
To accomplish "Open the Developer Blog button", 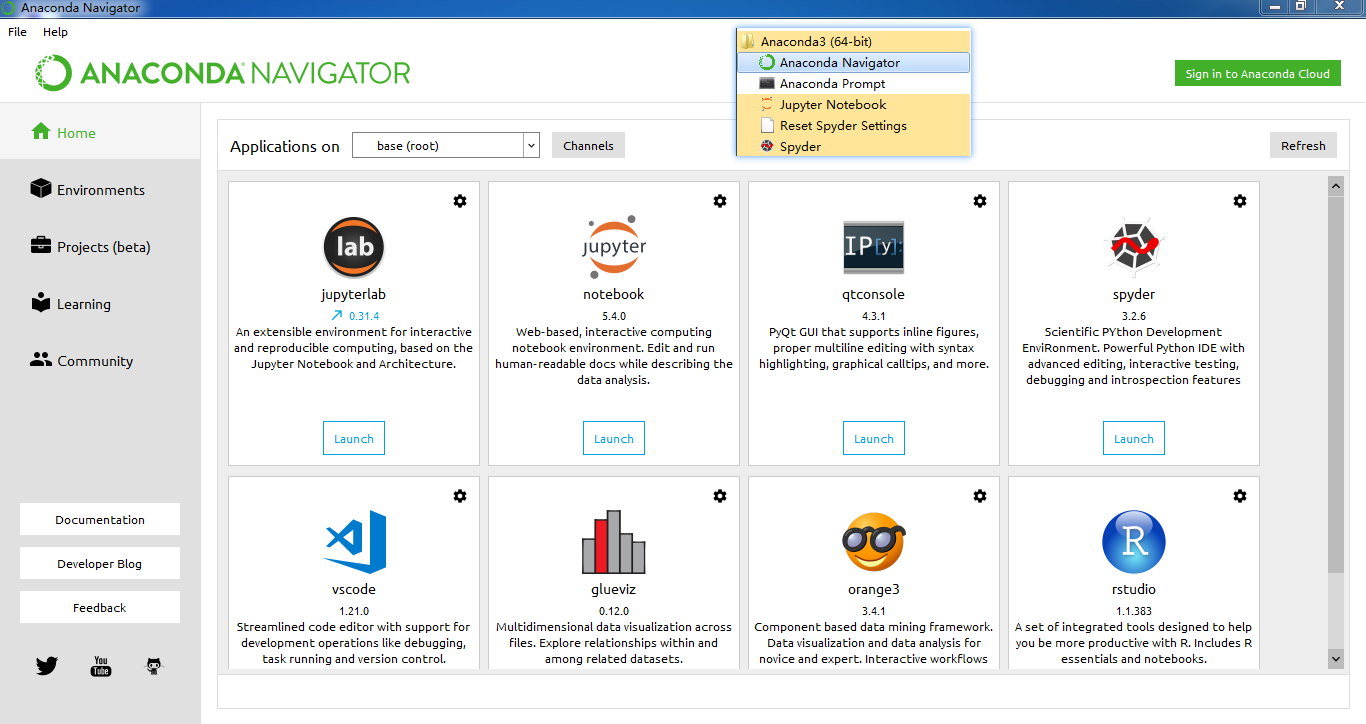I will click(100, 563).
